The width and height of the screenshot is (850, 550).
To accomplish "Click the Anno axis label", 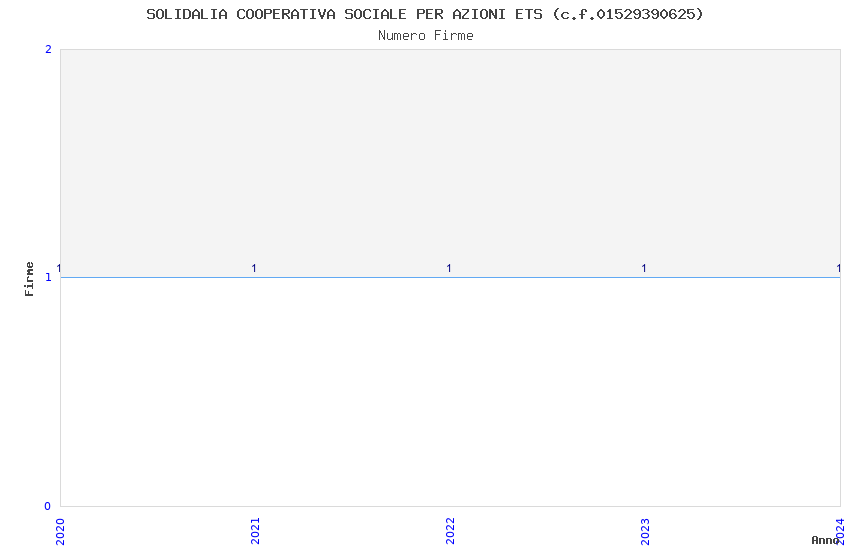I will 825,540.
